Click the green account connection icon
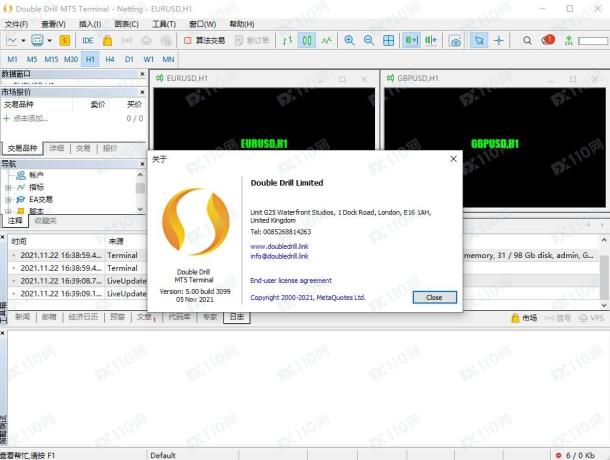This screenshot has height=460, width=610. pyautogui.click(x=568, y=40)
